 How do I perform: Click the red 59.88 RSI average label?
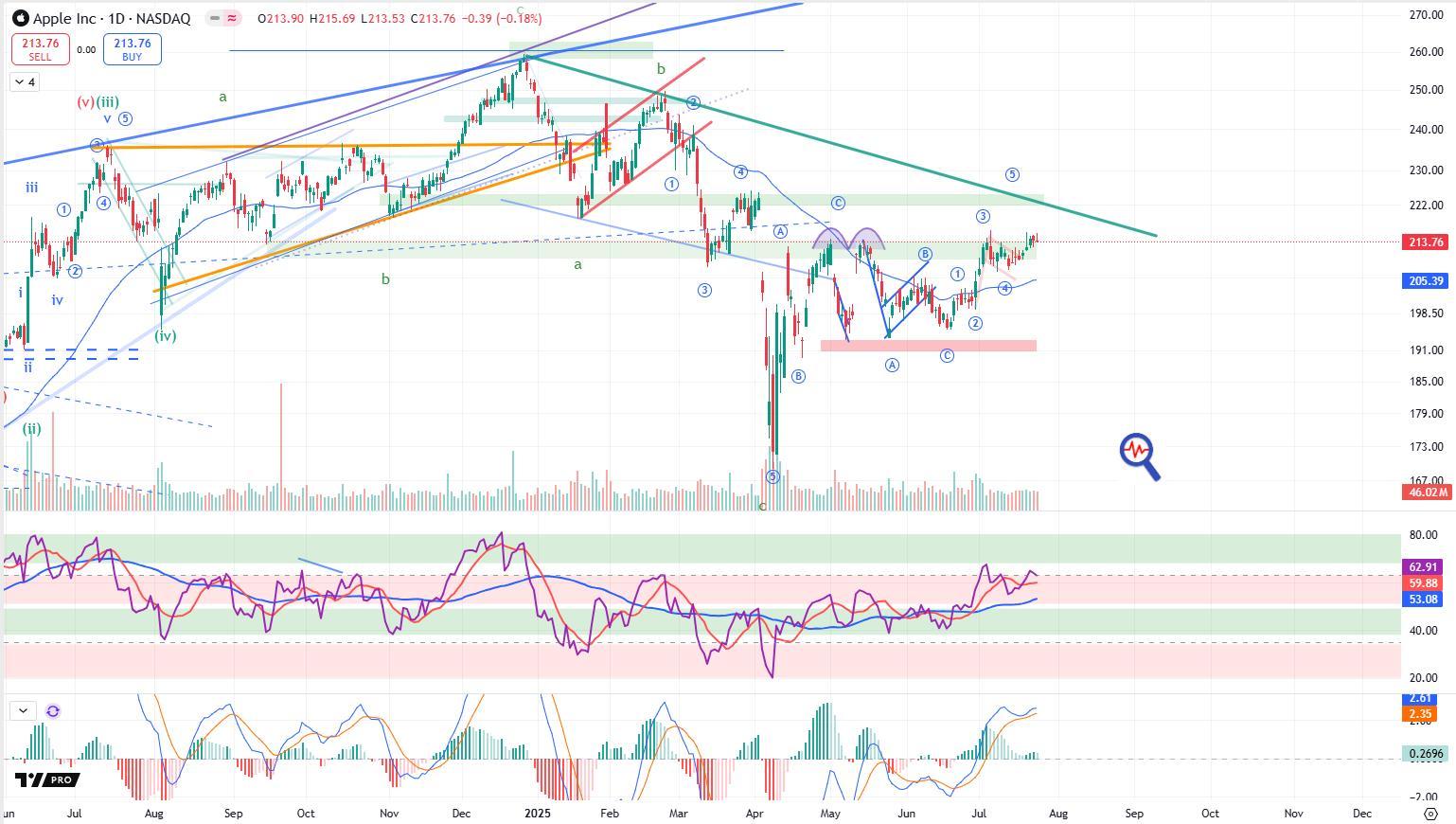[x=1425, y=583]
